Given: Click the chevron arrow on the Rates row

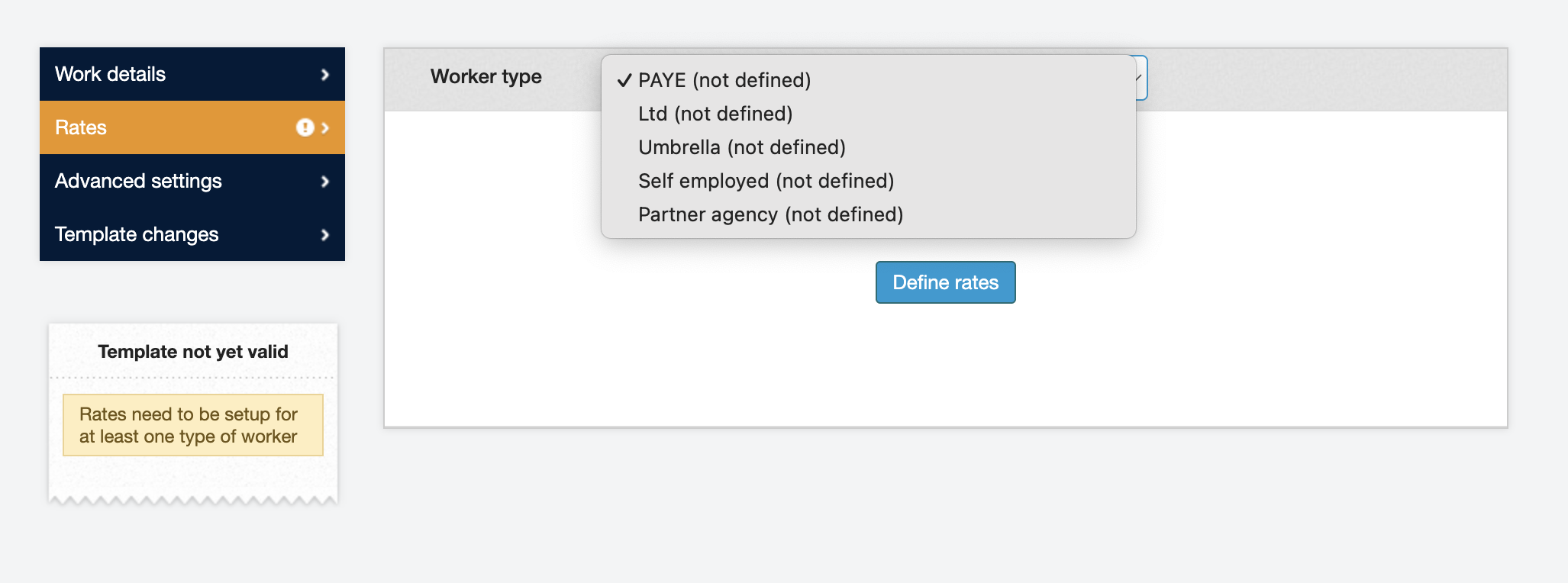Looking at the screenshot, I should [x=326, y=127].
